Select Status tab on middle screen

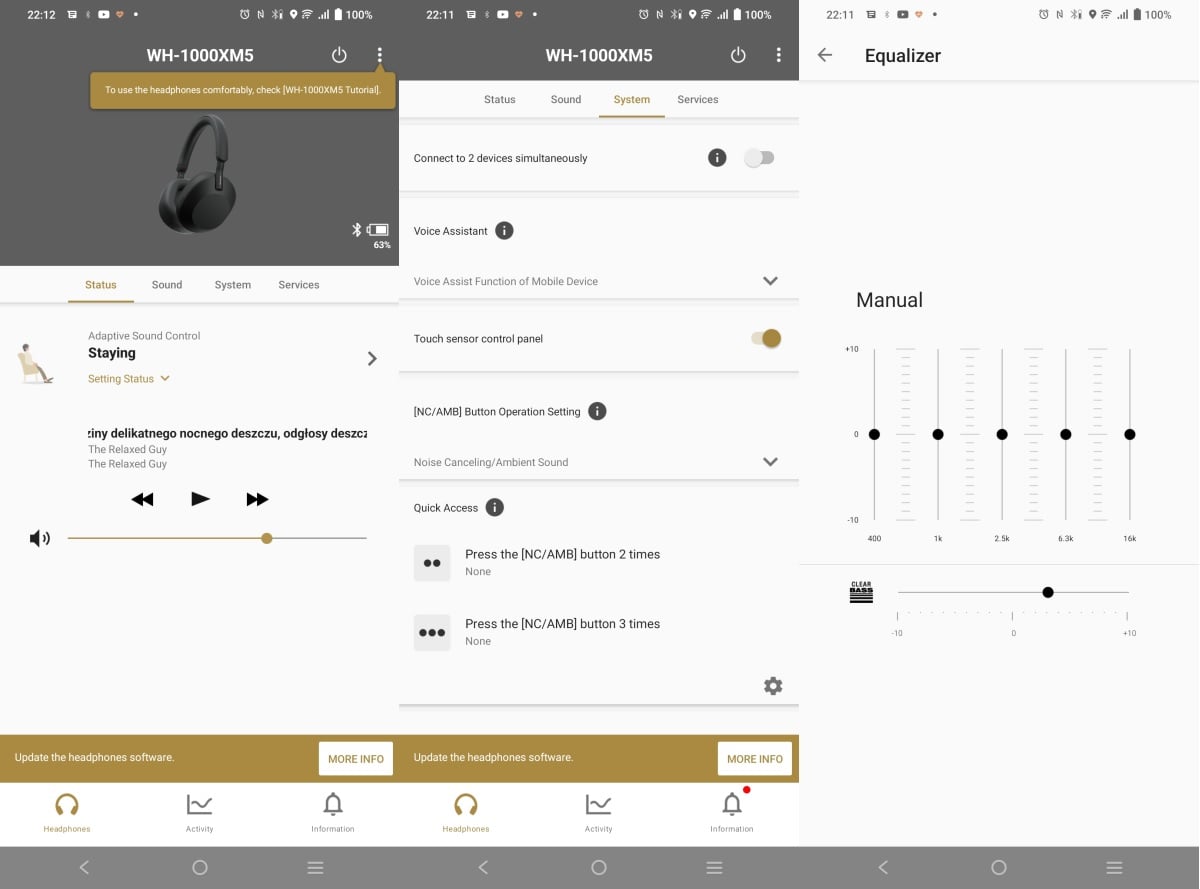coord(500,99)
